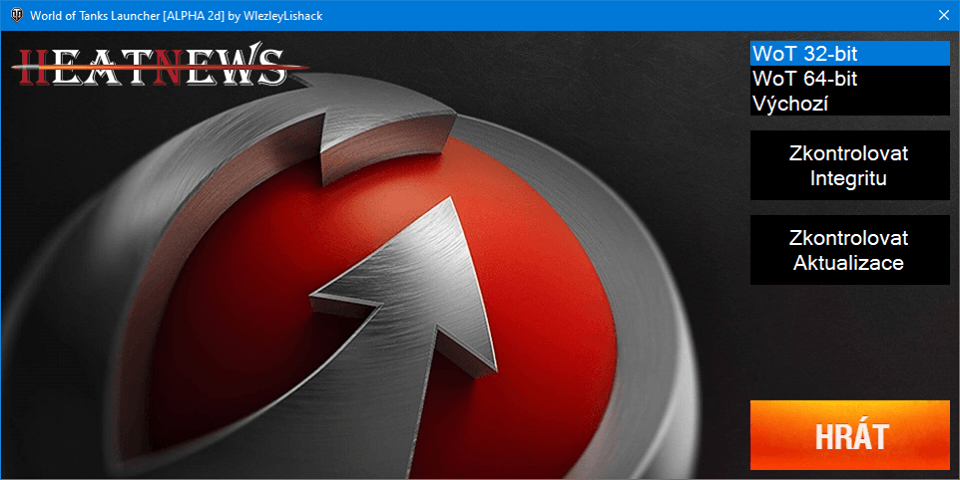Click the World of Tanks title bar icon
Screen dimensions: 960x480
[17, 15]
